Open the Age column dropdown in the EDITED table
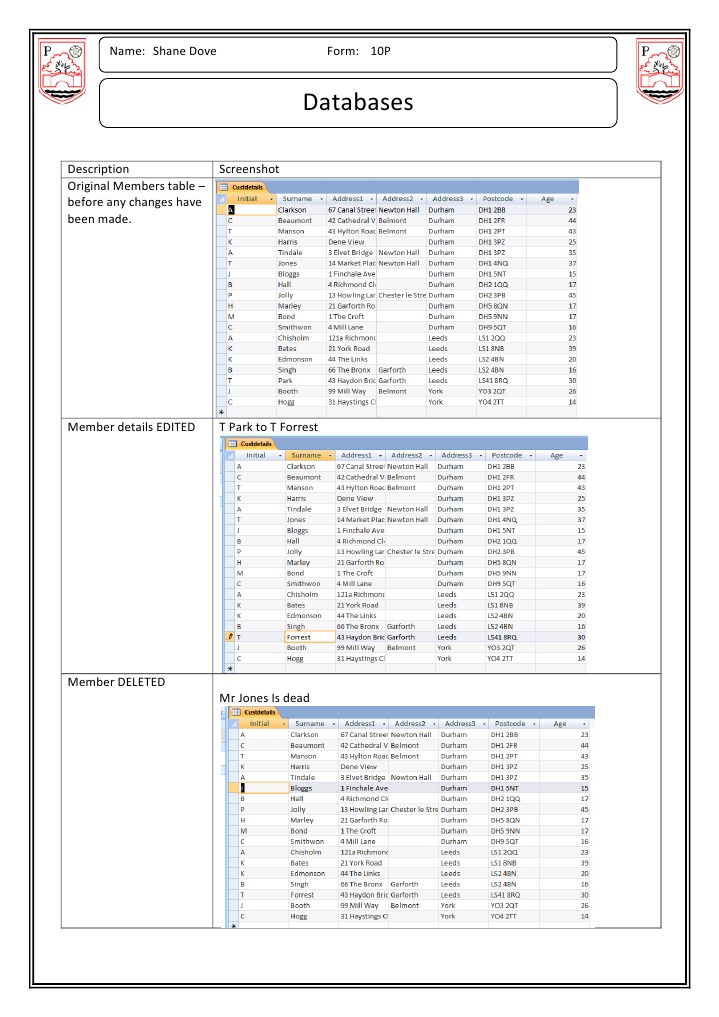 (581, 455)
